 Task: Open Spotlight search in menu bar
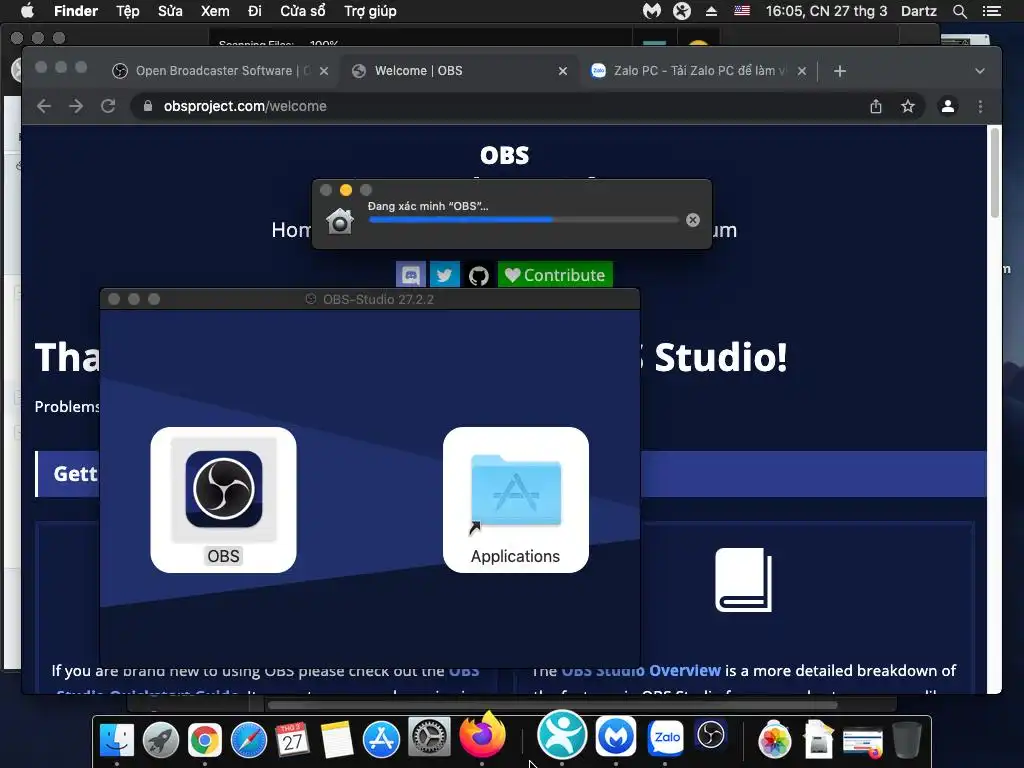(959, 11)
